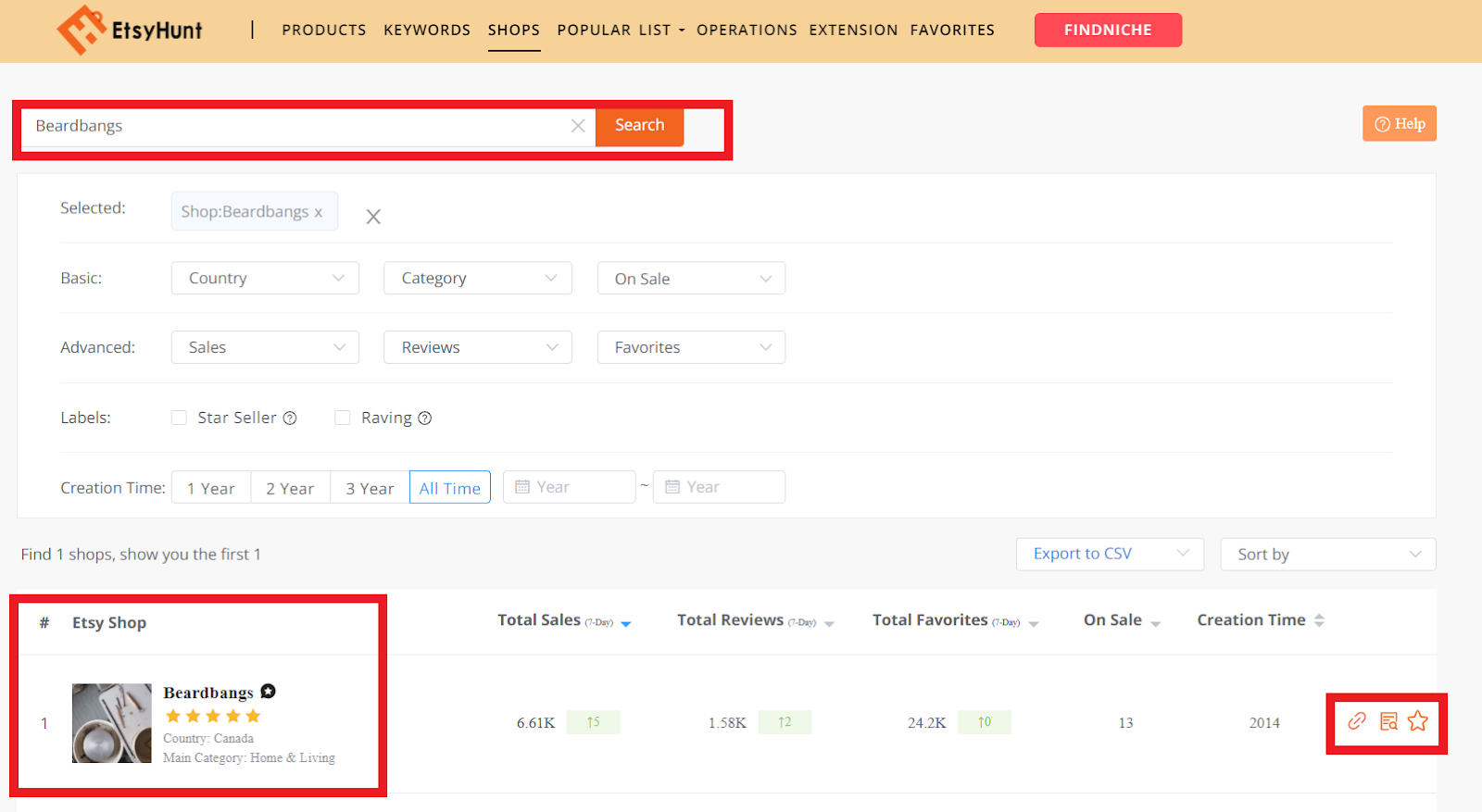
Task: Click the sales 7-day change badge
Action: 594,722
